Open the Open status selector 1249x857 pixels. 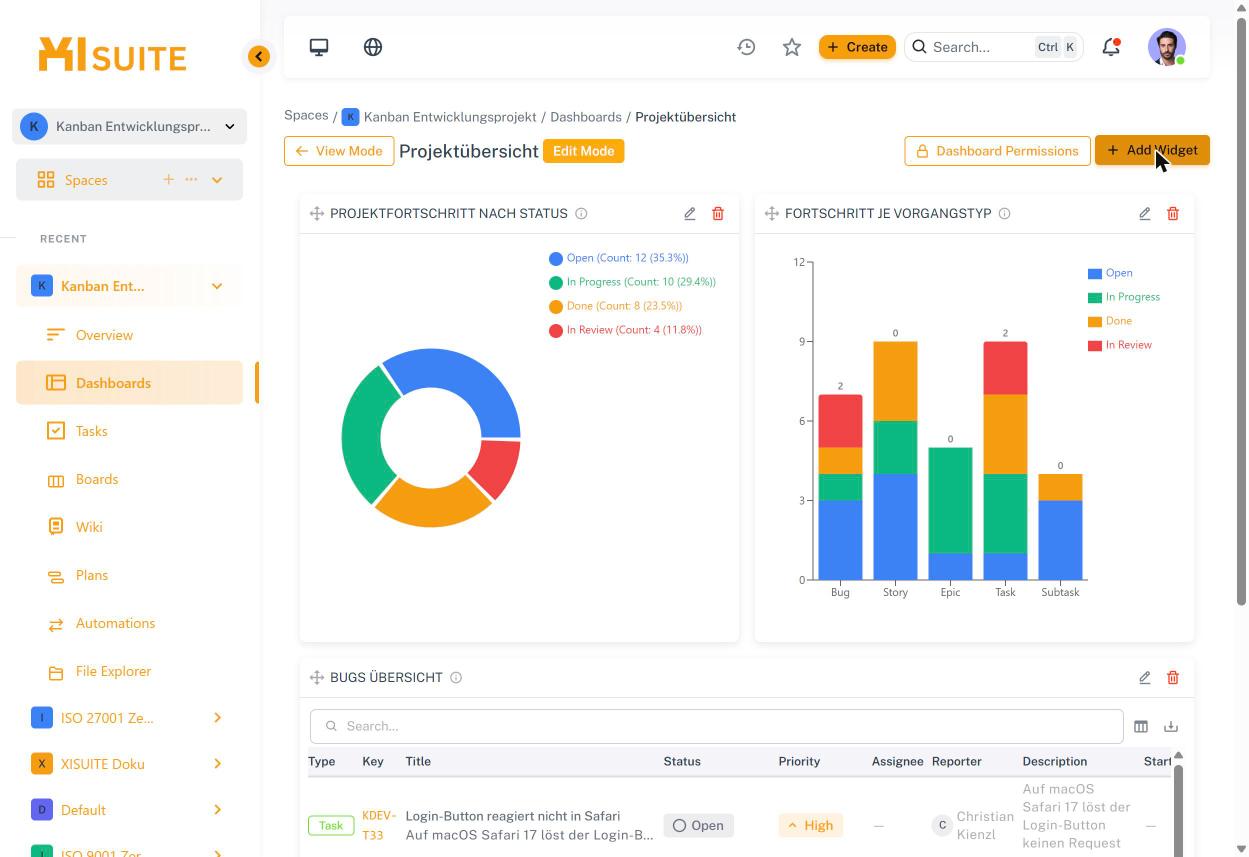(698, 825)
